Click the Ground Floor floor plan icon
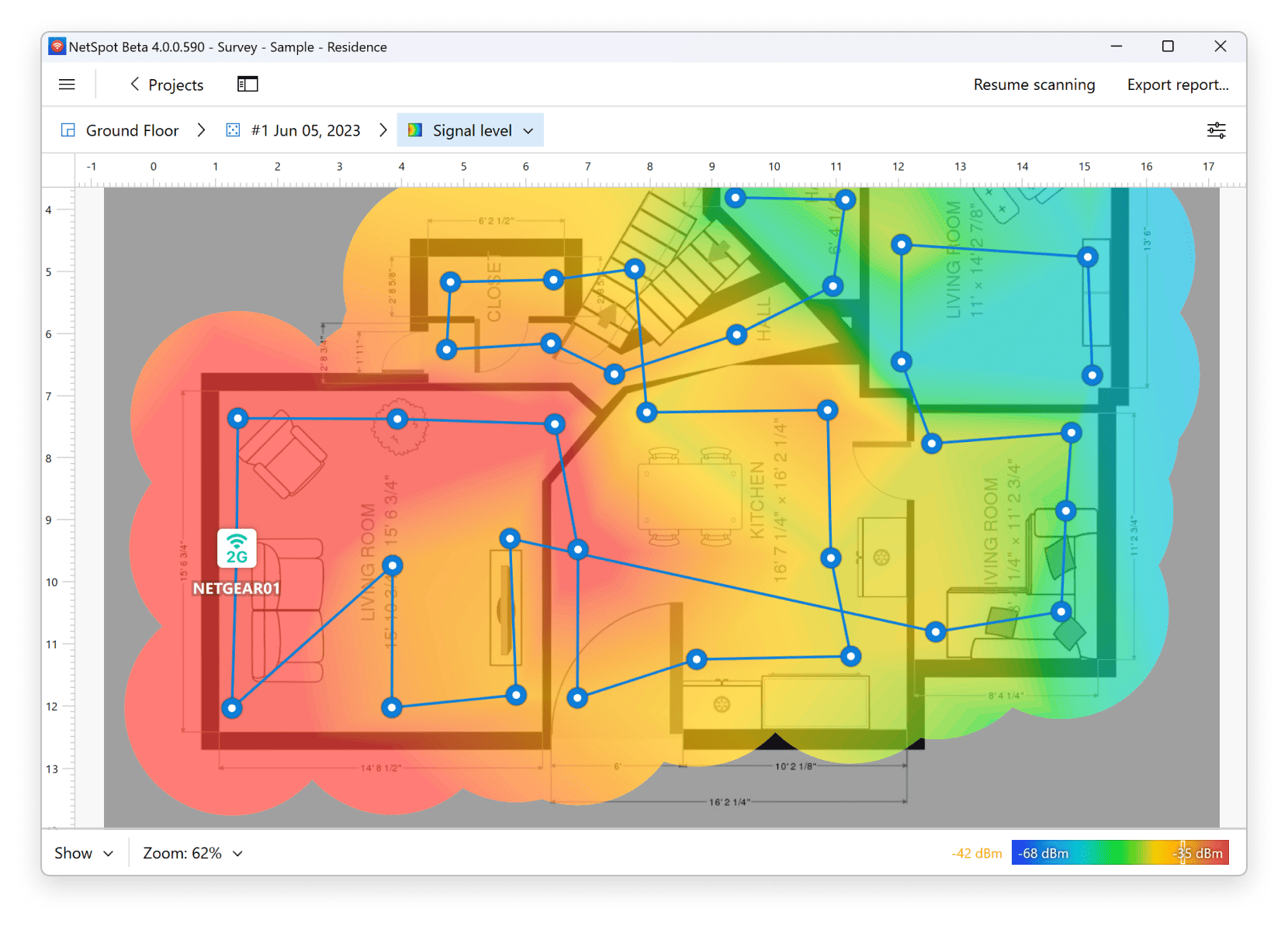Viewport: 1288px width, 926px height. [x=68, y=130]
